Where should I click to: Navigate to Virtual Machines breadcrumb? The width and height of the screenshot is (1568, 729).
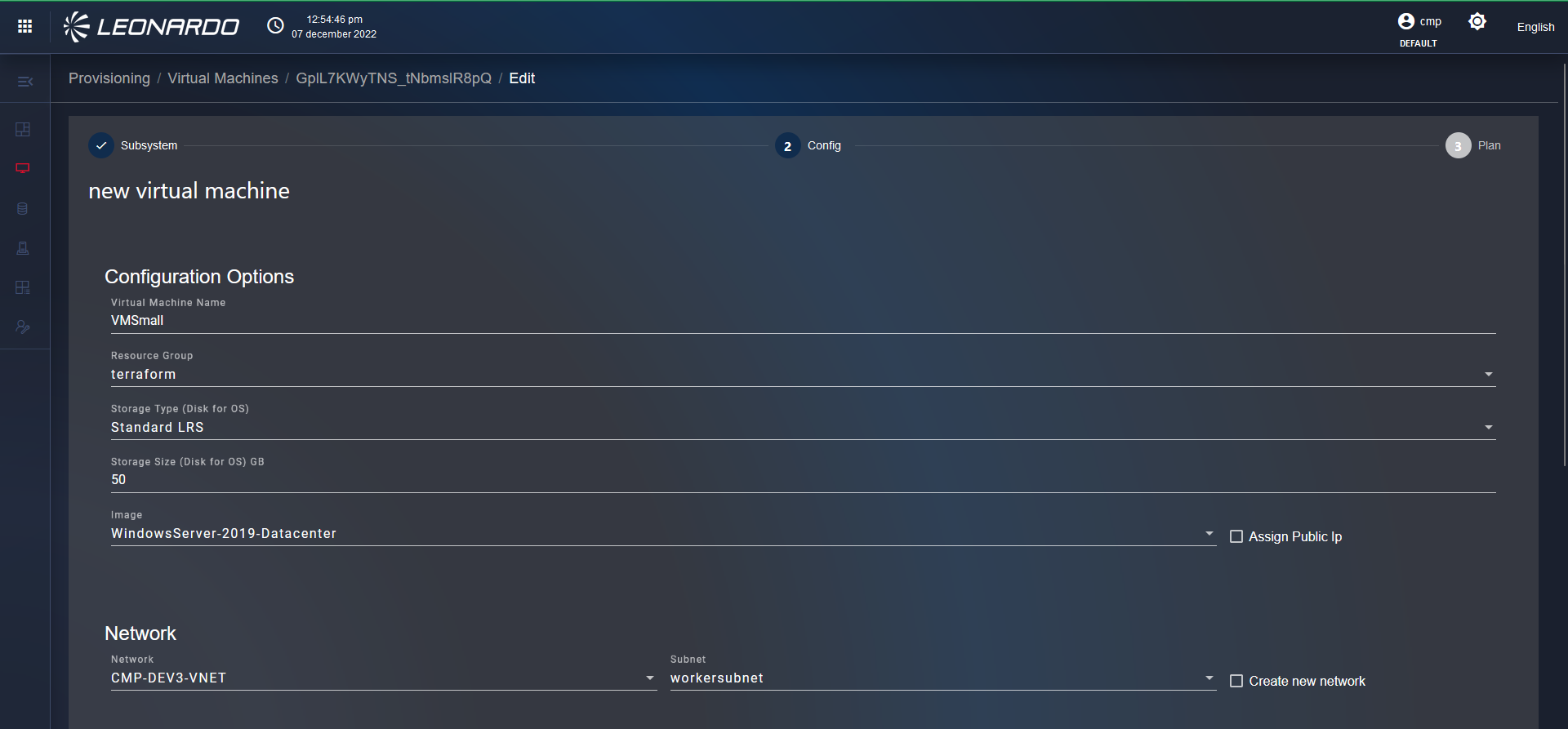223,78
